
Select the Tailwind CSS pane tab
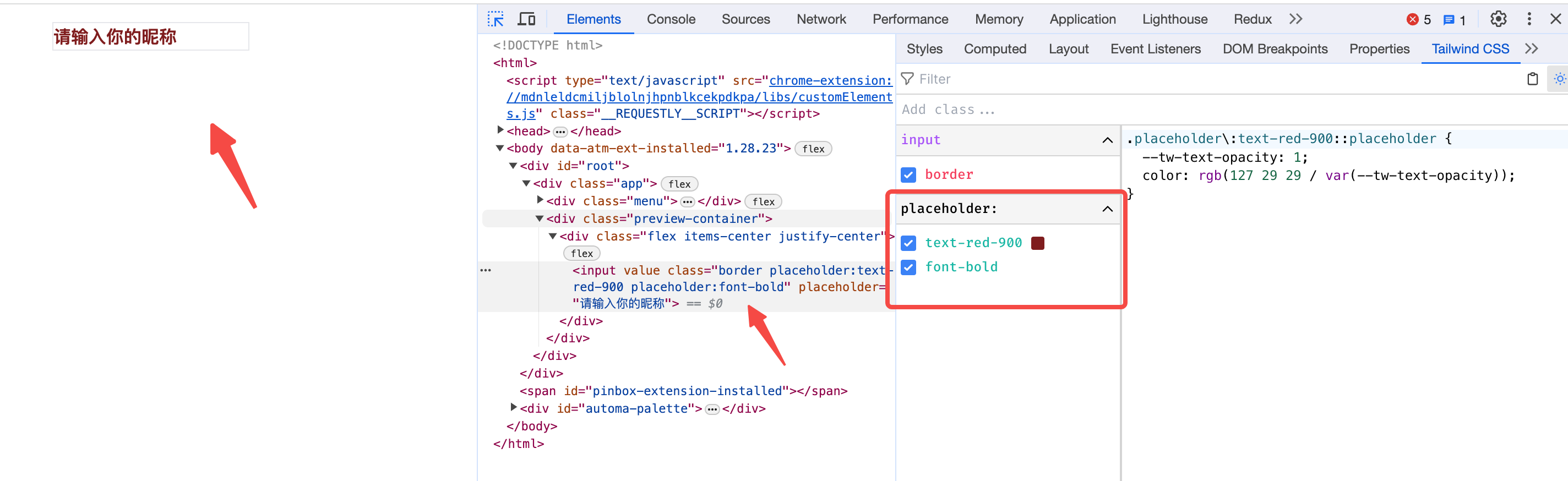coord(1470,48)
